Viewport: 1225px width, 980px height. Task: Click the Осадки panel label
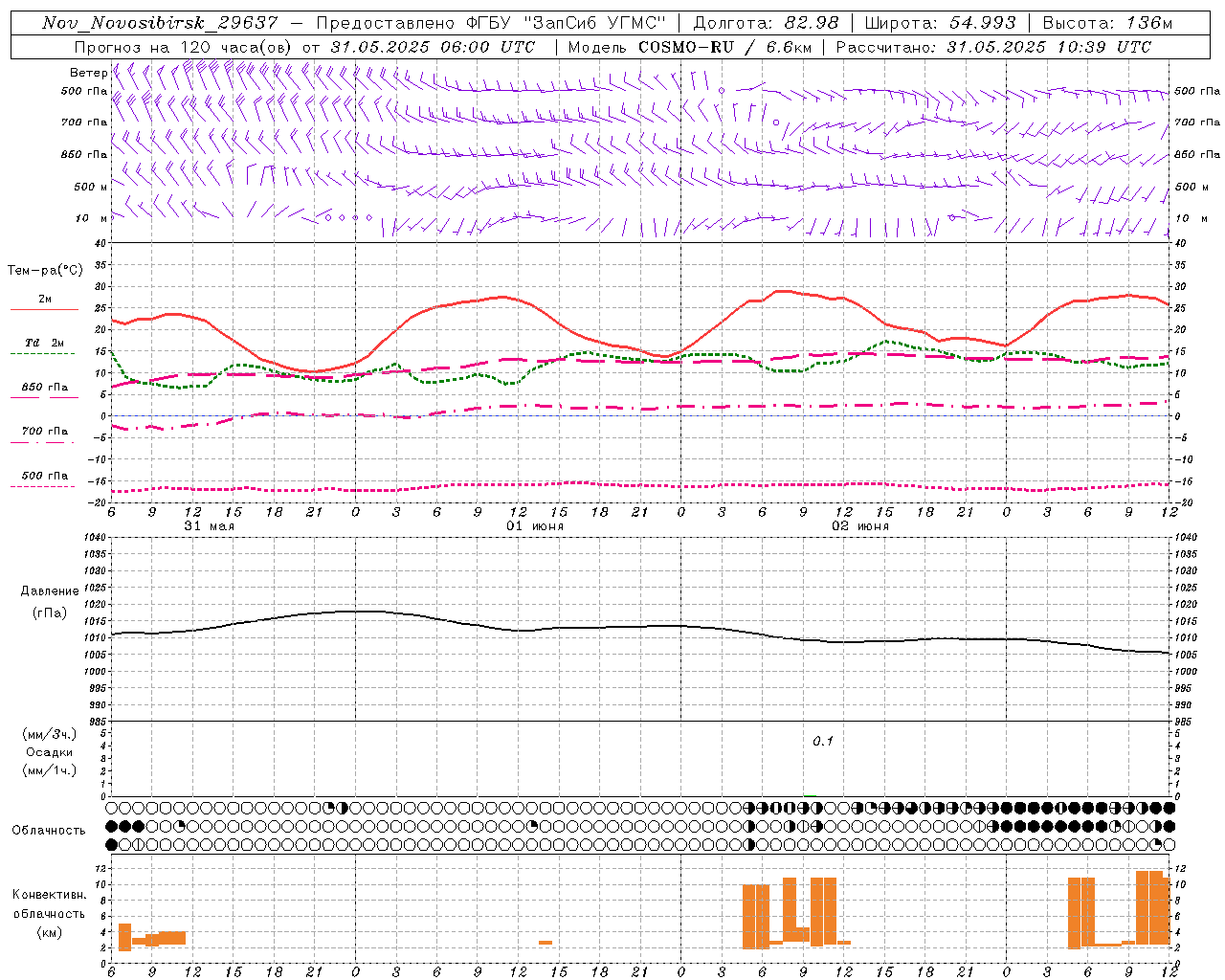(50, 752)
